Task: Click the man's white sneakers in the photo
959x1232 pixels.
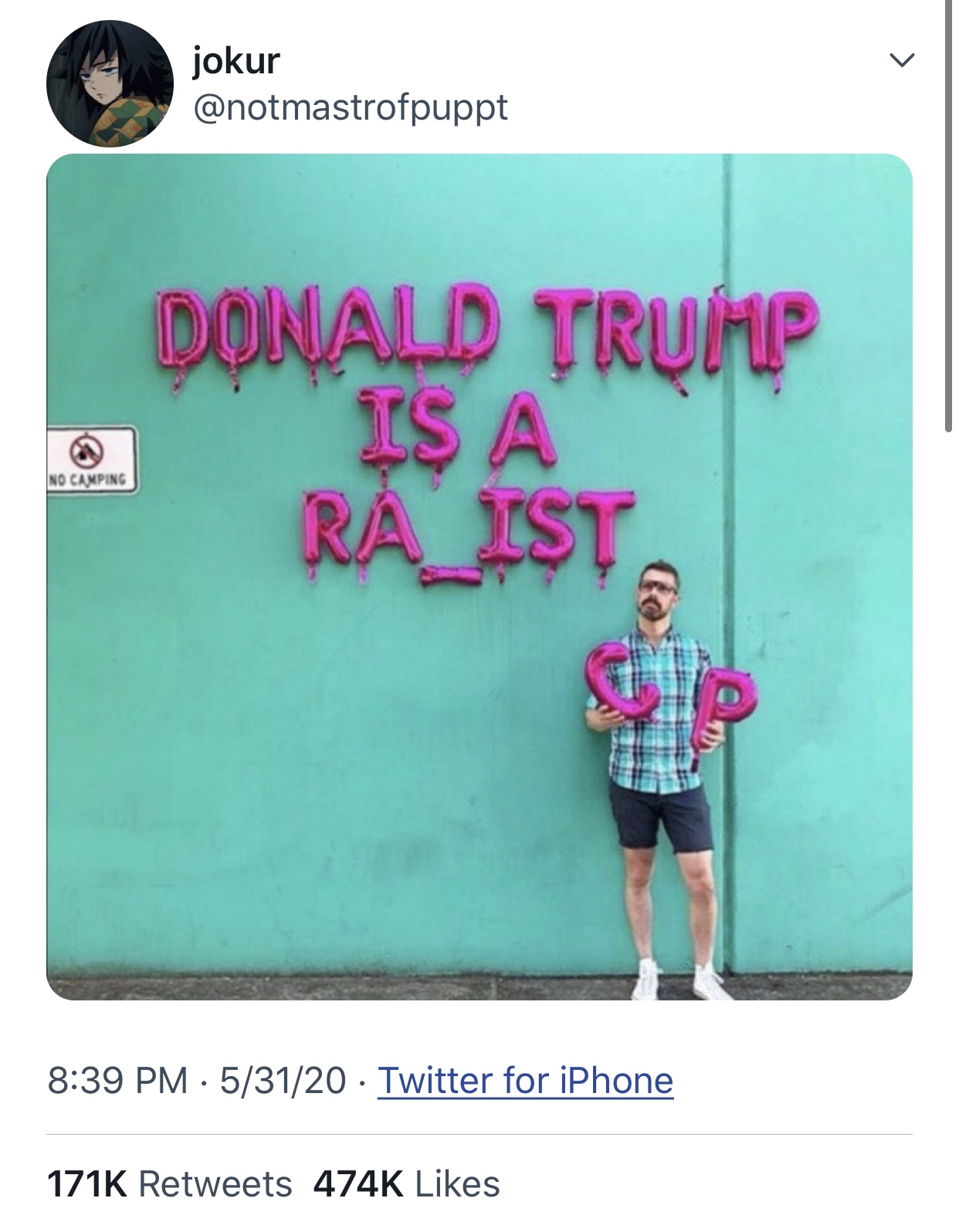Action: (x=679, y=980)
